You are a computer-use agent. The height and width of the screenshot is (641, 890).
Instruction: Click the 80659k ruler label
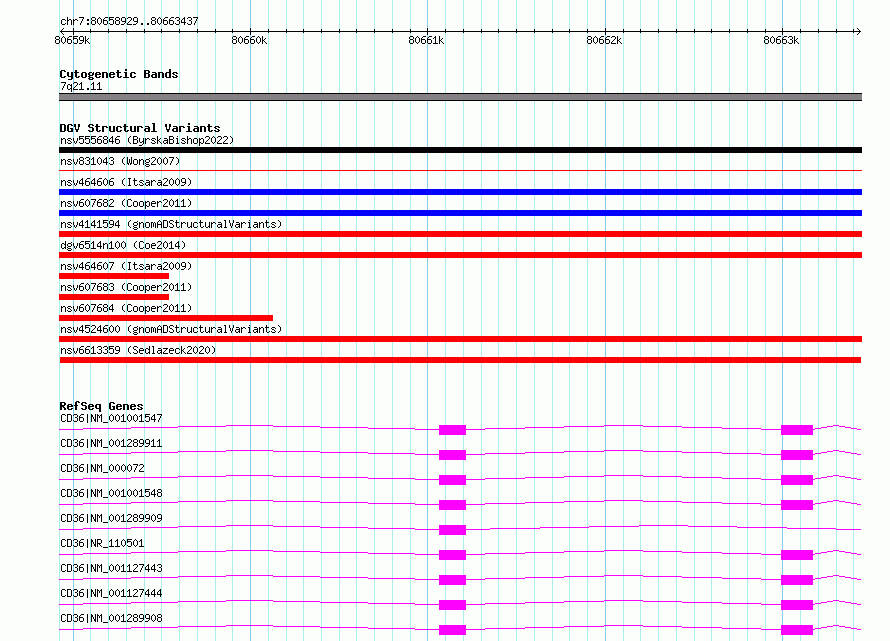pos(72,40)
